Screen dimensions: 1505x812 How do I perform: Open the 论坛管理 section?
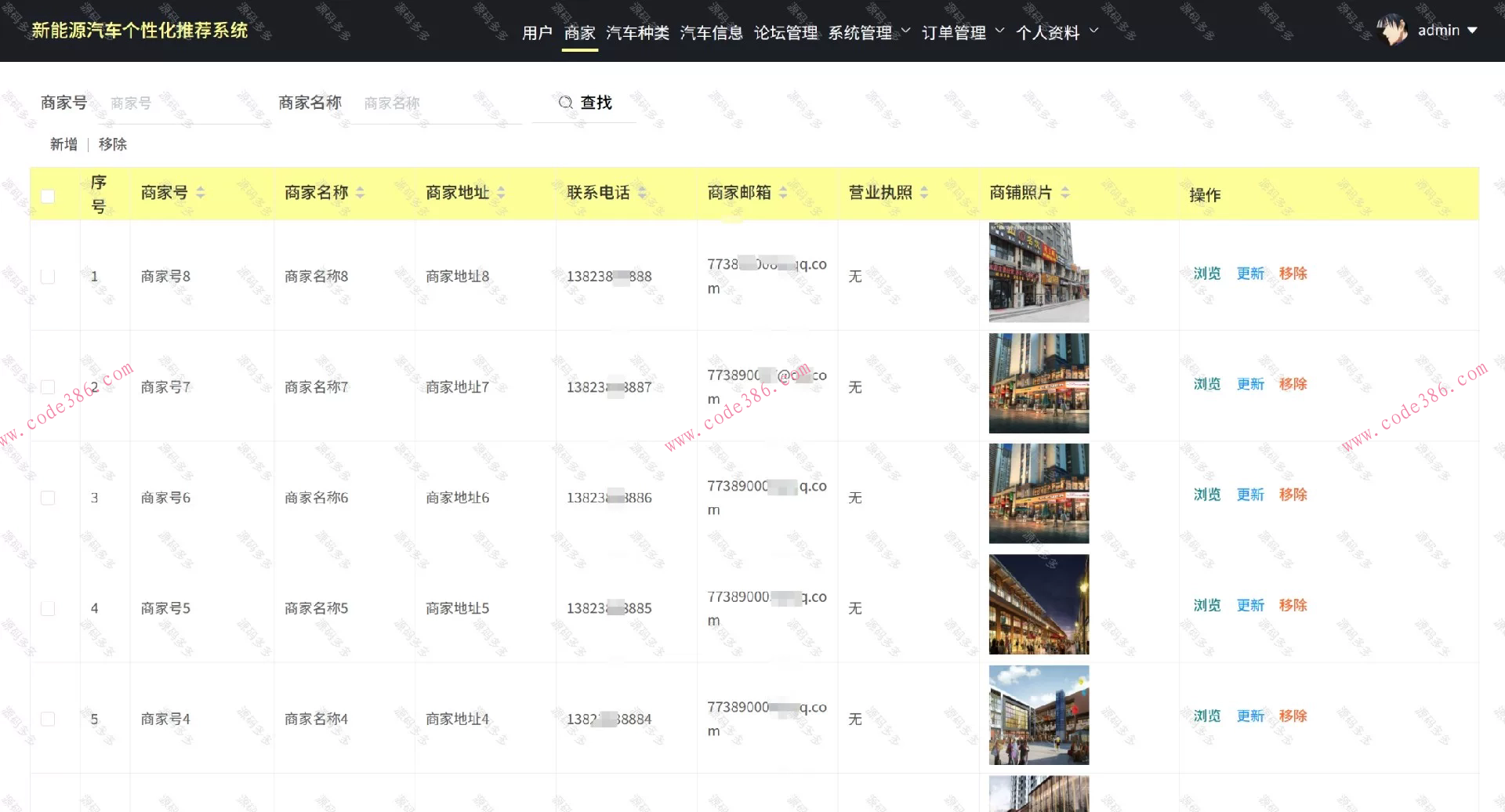coord(786,32)
